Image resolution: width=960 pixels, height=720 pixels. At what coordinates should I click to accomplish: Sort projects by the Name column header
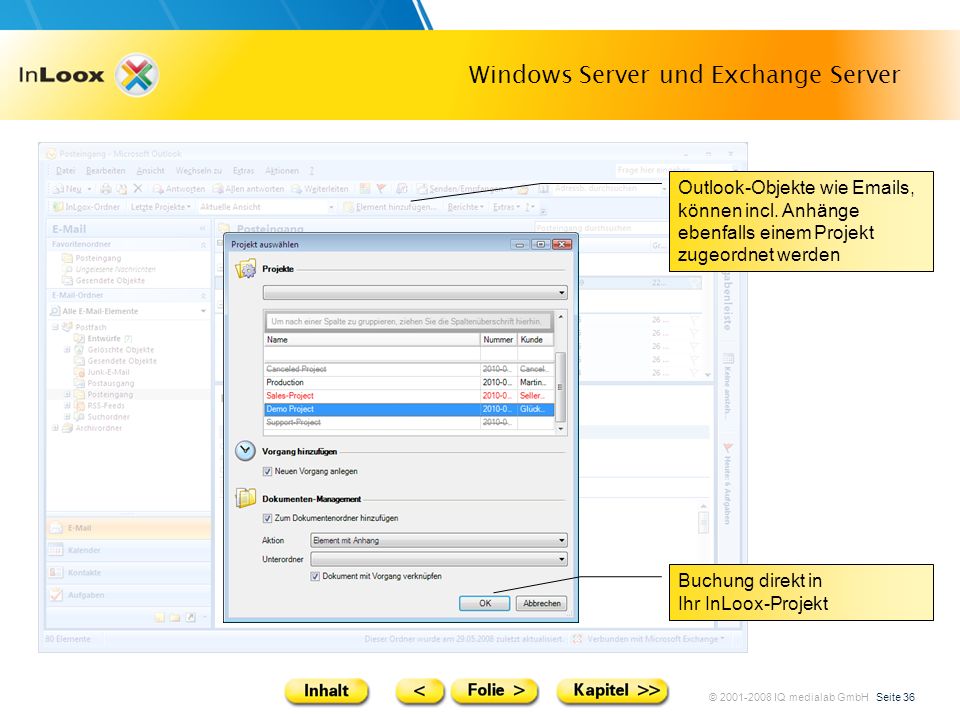click(372, 339)
